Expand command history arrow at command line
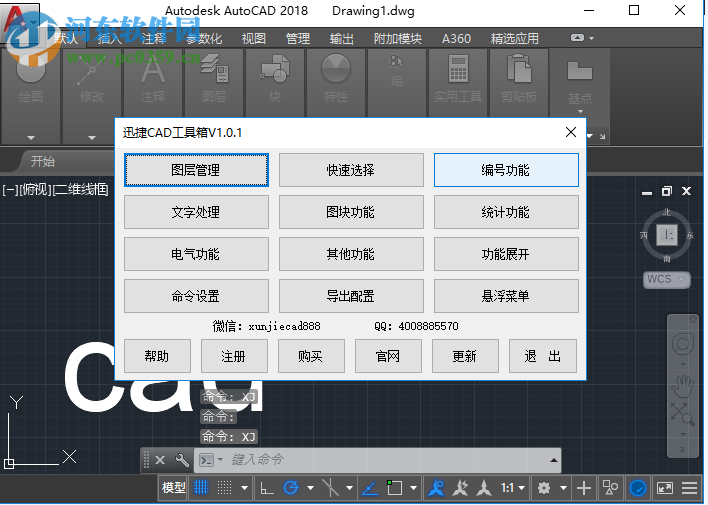The width and height of the screenshot is (708, 505). pos(554,460)
